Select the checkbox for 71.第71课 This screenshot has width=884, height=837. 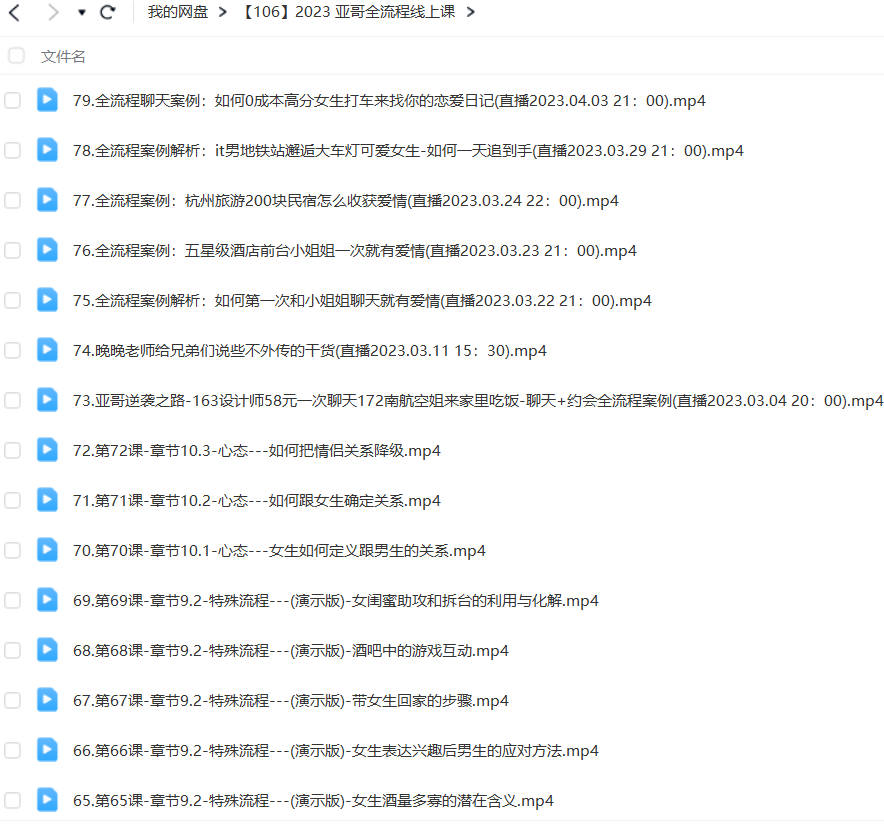12,500
